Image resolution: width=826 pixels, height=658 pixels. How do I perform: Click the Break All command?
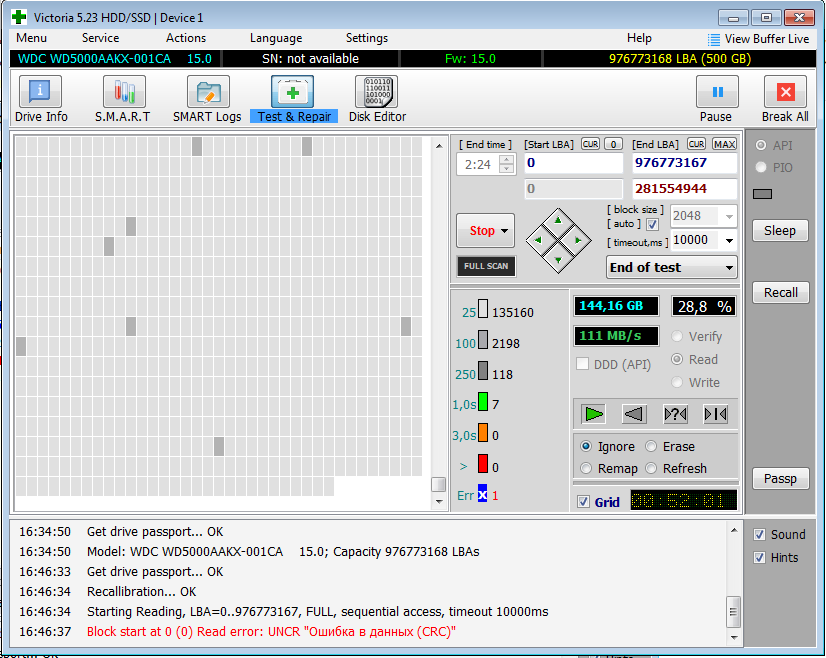[x=784, y=98]
